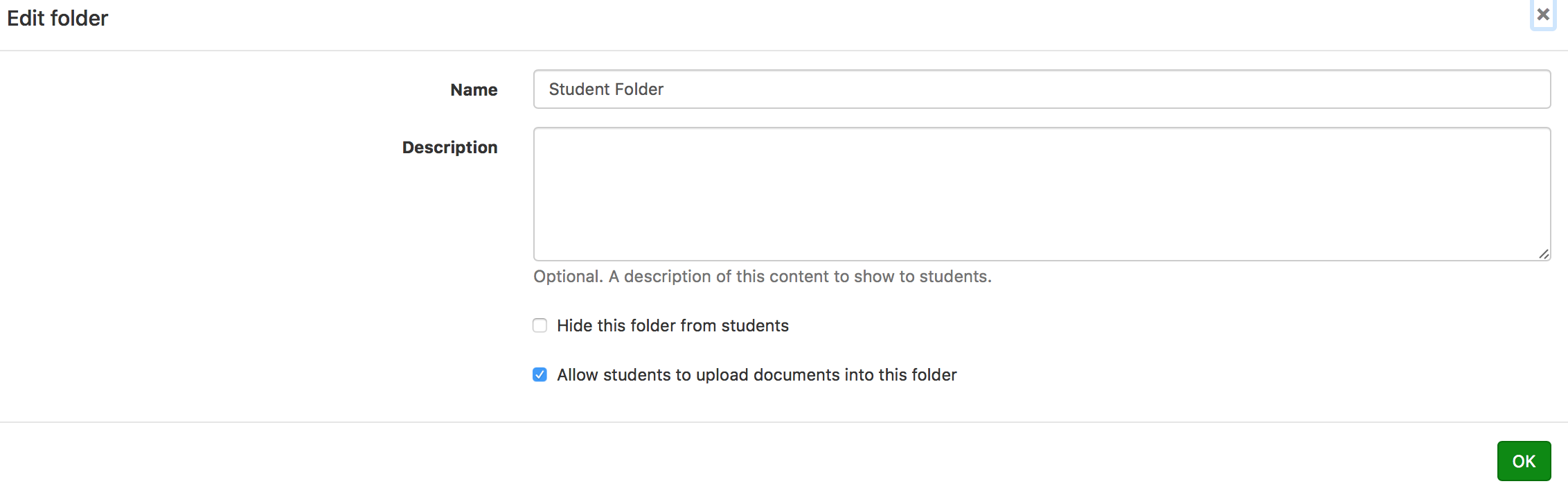Enable 'Hide this folder from students' checkbox
The height and width of the screenshot is (495, 1568).
540,326
